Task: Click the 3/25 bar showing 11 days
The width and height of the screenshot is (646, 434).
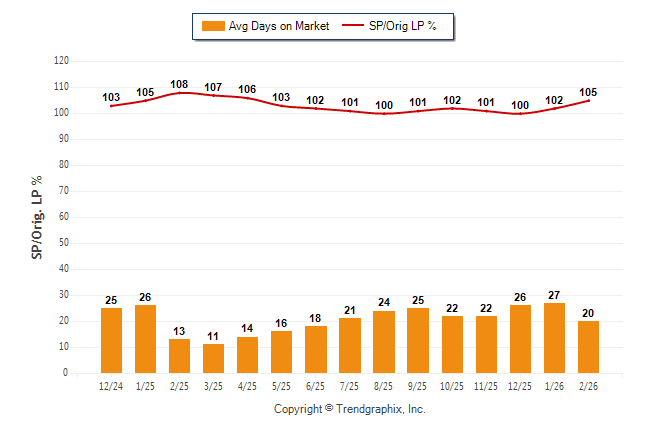Action: (x=213, y=358)
